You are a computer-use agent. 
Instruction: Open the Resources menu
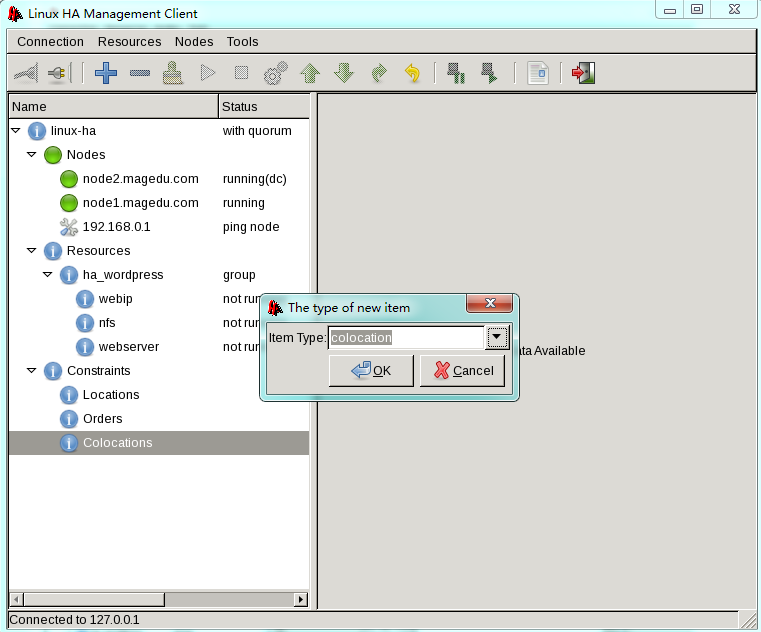tap(130, 42)
